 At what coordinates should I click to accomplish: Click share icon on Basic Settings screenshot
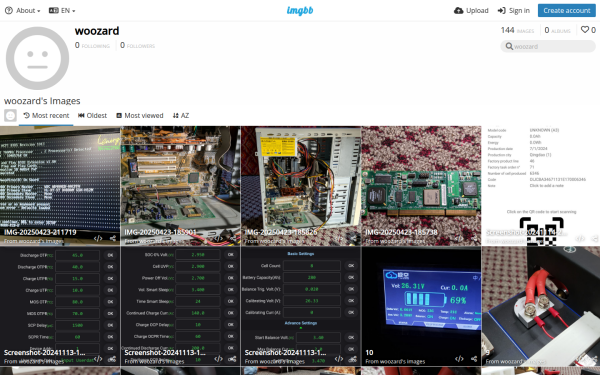pyautogui.click(x=354, y=359)
